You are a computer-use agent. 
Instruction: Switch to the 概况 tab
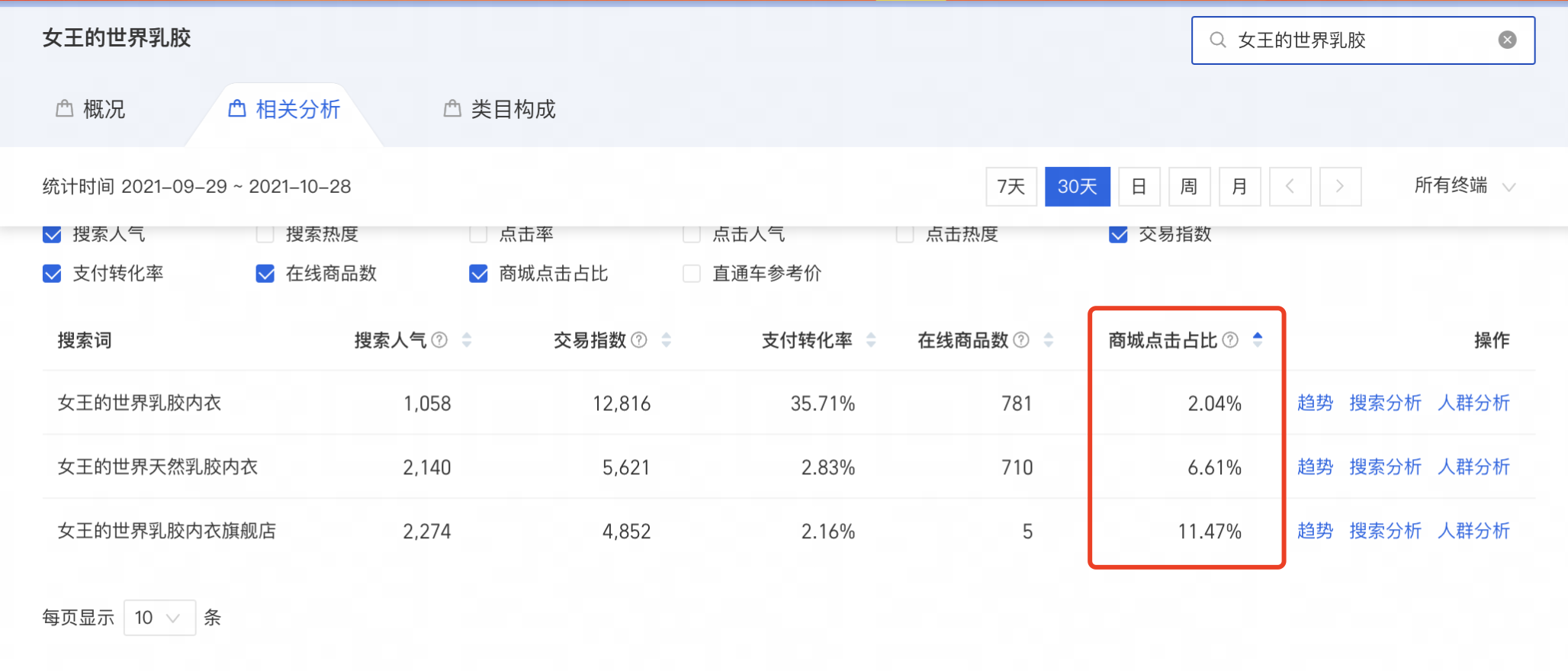(x=92, y=110)
